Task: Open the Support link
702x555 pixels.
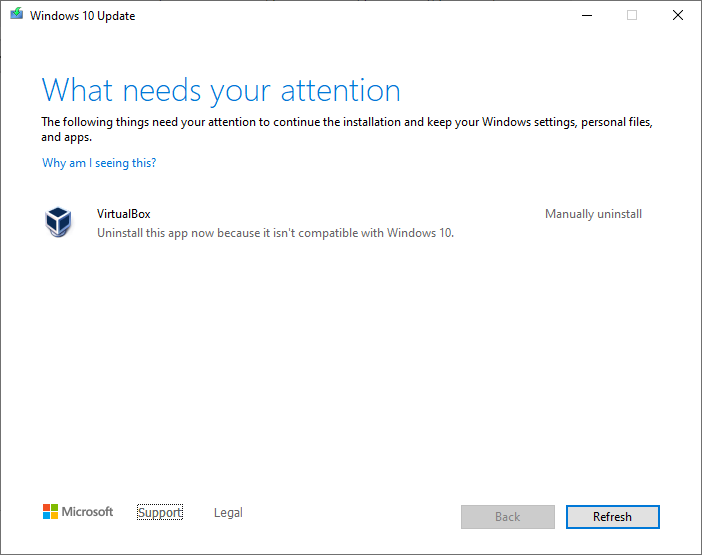Action: click(160, 512)
